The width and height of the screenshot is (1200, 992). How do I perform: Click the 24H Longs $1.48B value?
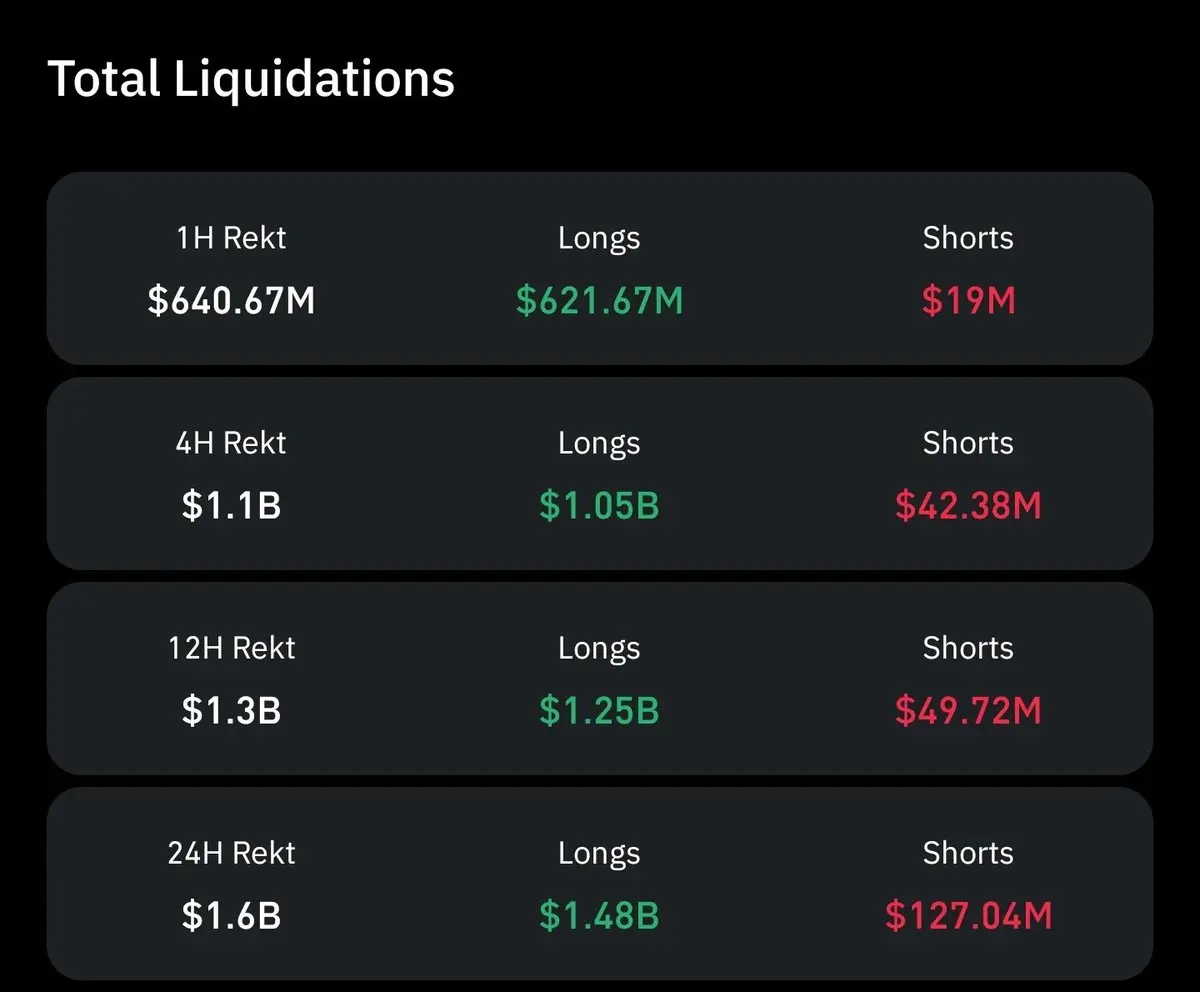[x=599, y=916]
